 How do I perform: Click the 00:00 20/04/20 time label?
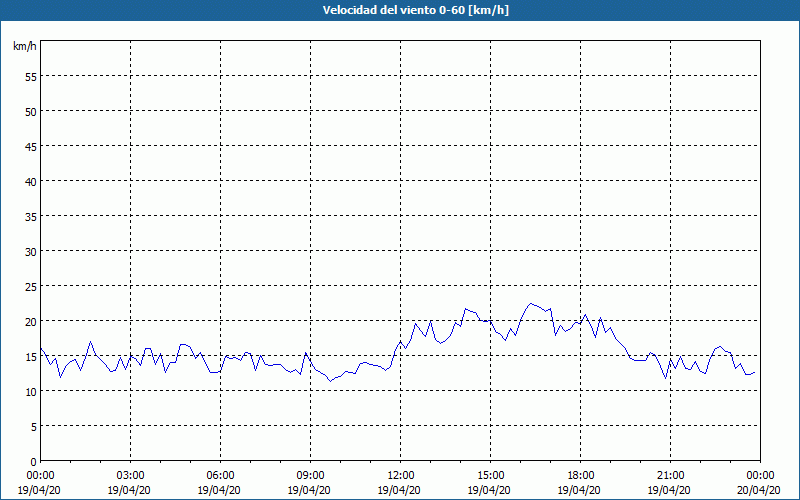(x=759, y=483)
